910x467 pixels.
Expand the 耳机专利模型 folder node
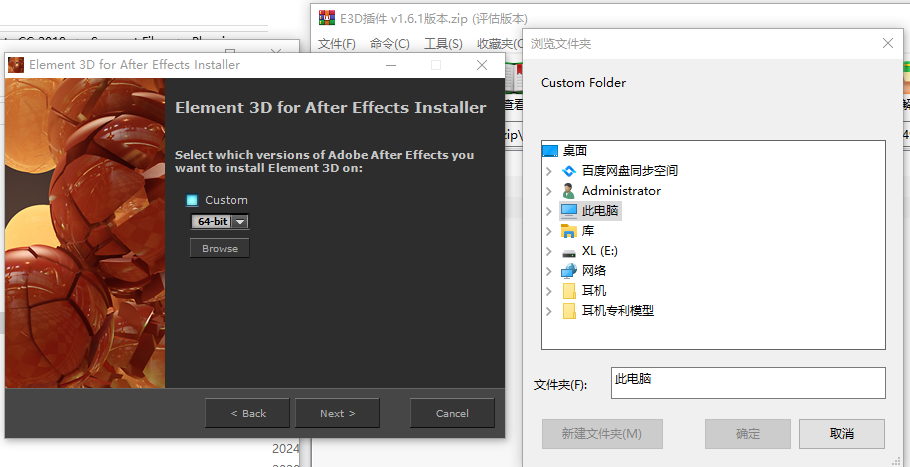click(x=548, y=311)
